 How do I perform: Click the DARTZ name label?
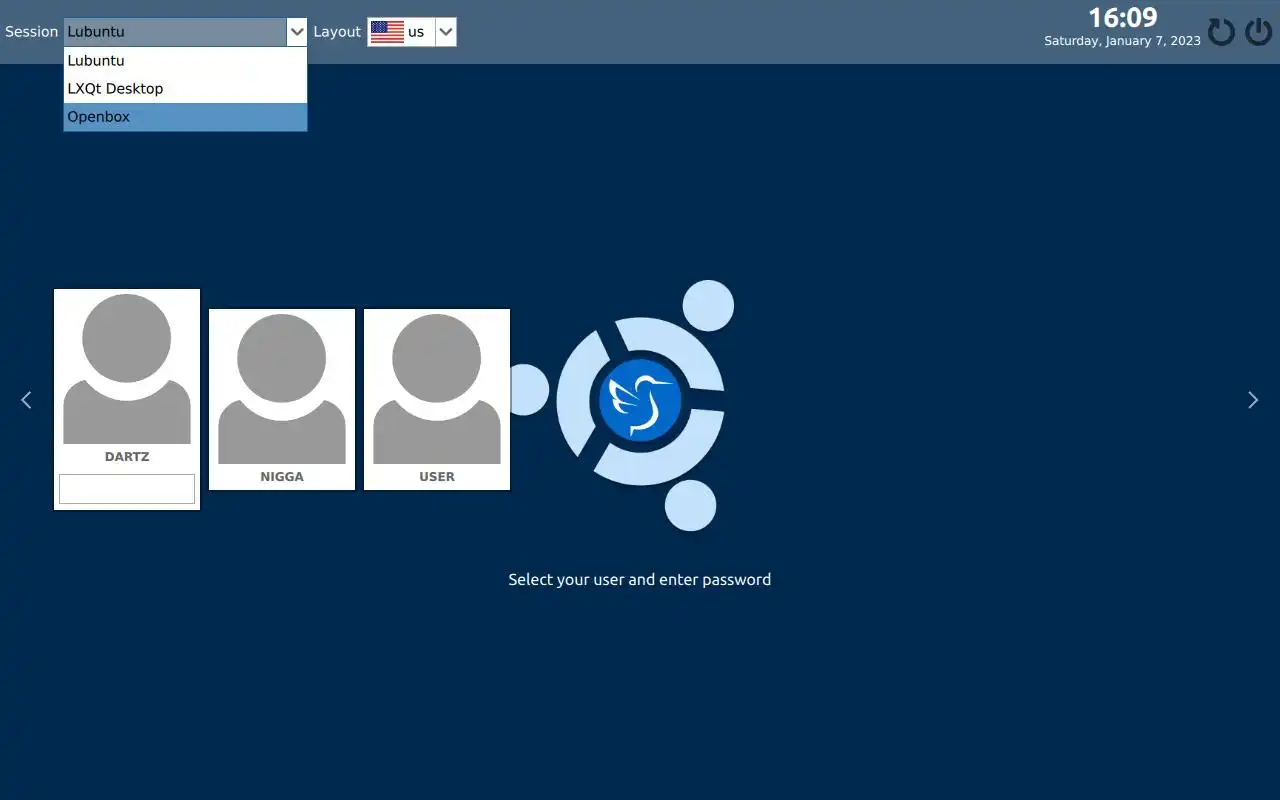pos(127,457)
